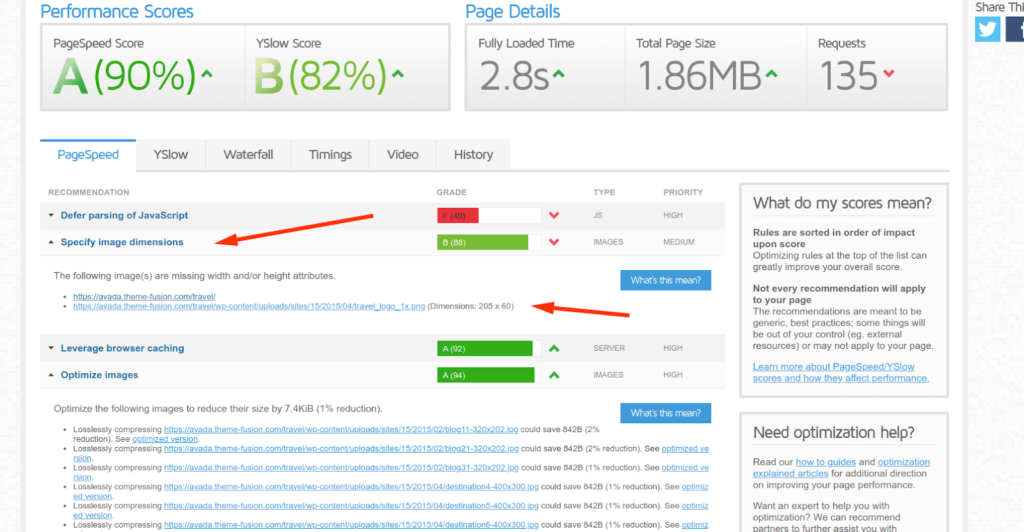Click the A (94) grade bar
Image resolution: width=1024 pixels, height=532 pixels.
[488, 375]
